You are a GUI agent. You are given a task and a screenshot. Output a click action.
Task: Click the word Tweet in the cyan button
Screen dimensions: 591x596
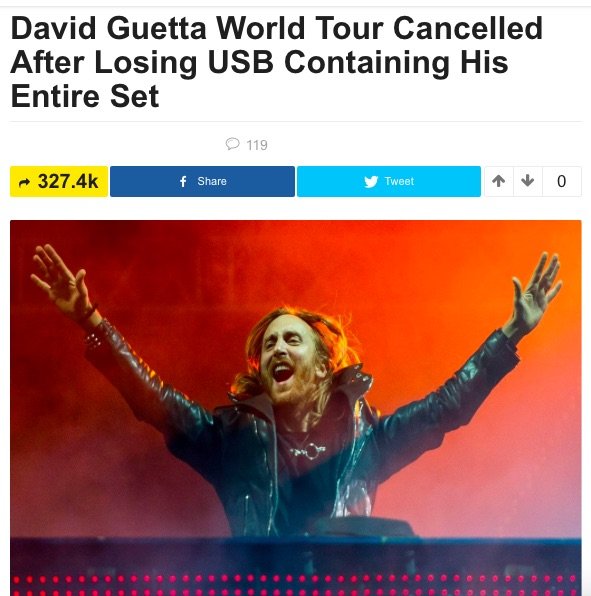tap(399, 181)
